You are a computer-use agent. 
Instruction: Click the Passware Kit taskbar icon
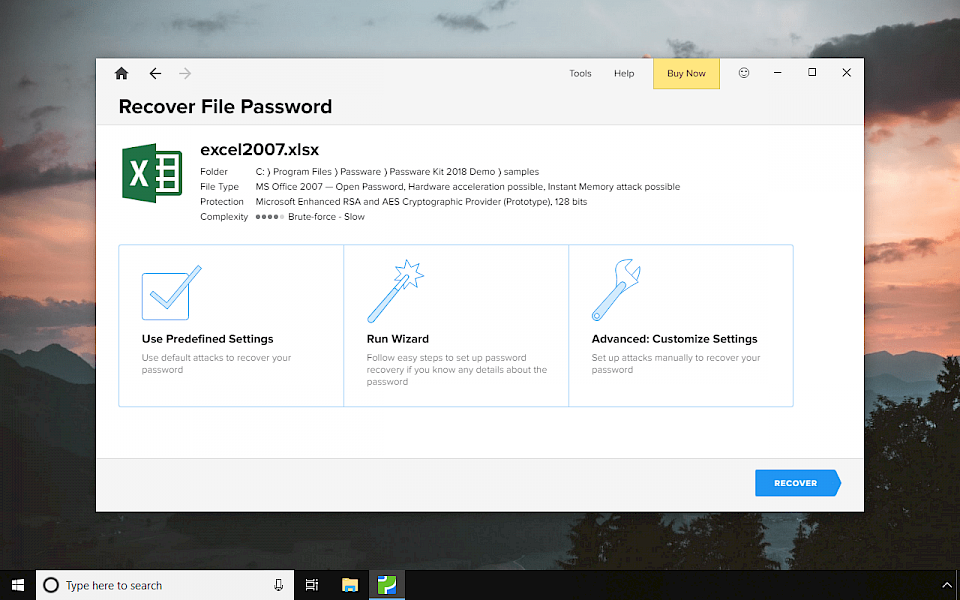click(x=387, y=585)
